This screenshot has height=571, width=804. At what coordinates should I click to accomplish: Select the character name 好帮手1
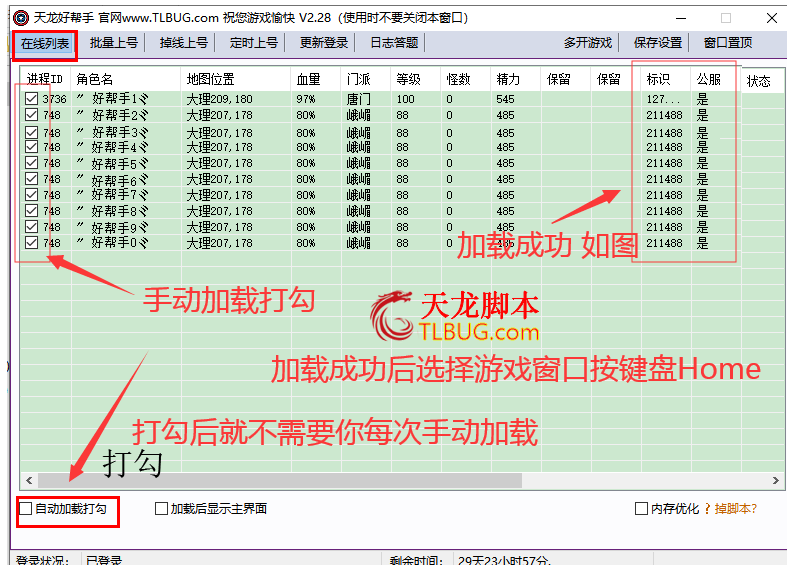coord(112,98)
